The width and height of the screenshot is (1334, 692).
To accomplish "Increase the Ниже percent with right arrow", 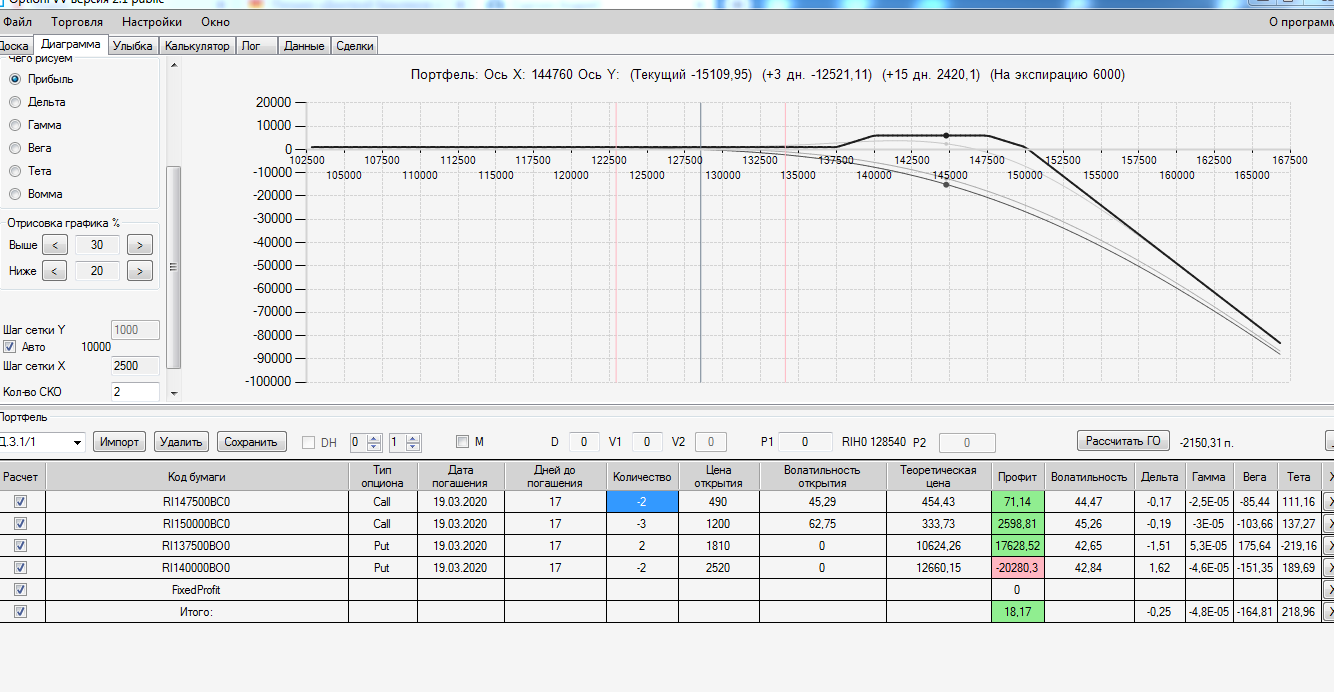I will click(x=140, y=271).
